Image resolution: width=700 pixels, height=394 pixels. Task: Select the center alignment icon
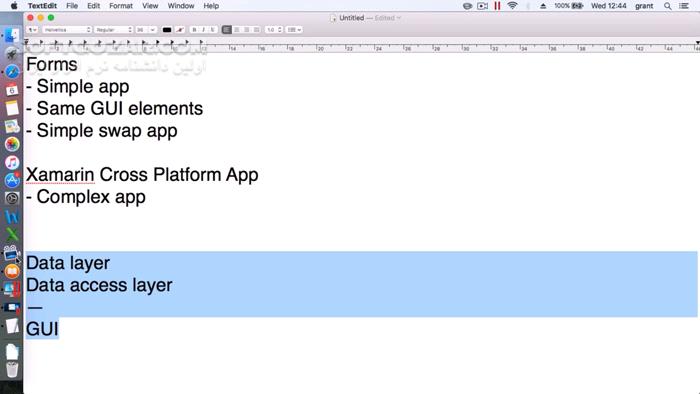pos(237,30)
